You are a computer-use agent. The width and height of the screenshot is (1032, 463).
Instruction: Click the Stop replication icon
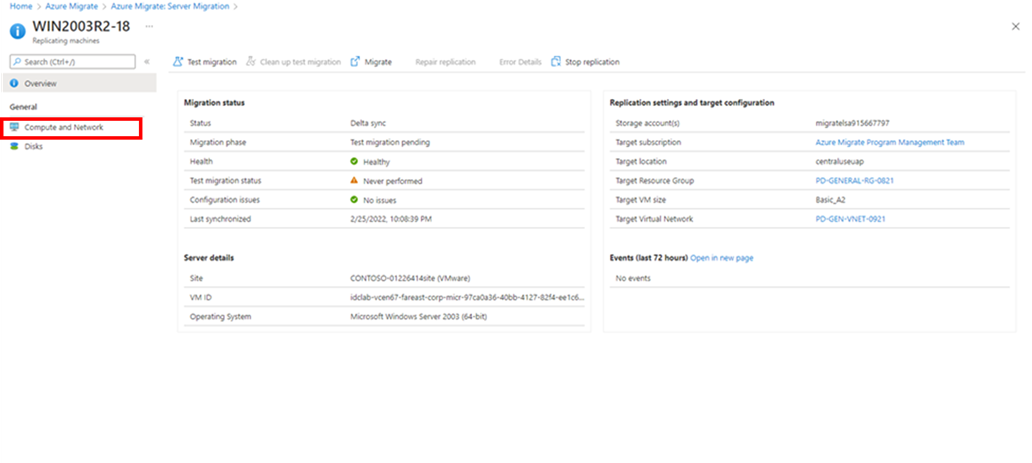click(x=556, y=62)
